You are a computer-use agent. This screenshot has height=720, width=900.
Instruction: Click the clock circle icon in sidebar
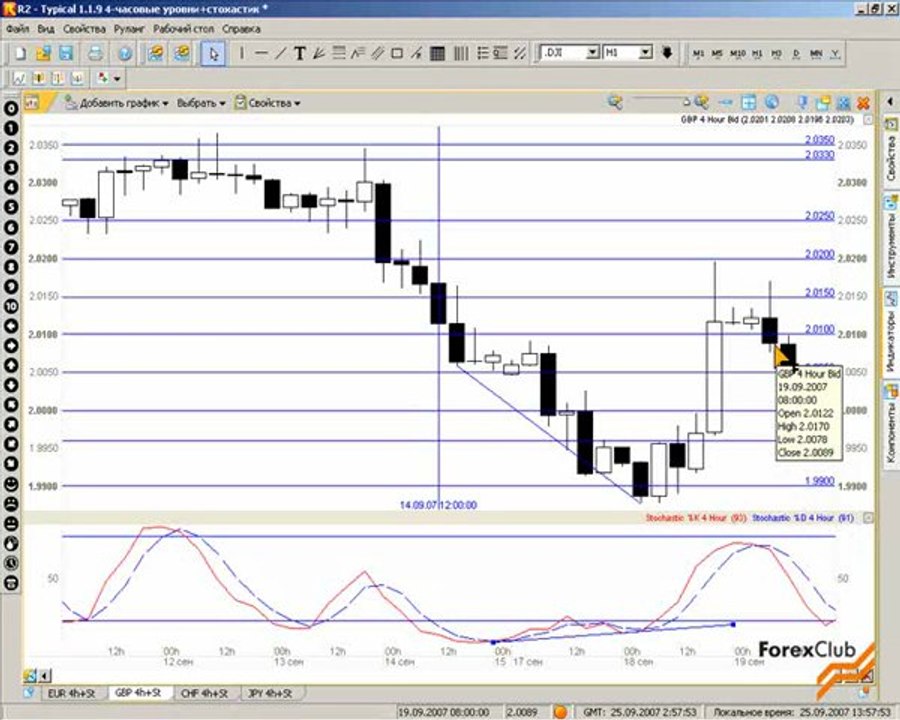[11, 563]
